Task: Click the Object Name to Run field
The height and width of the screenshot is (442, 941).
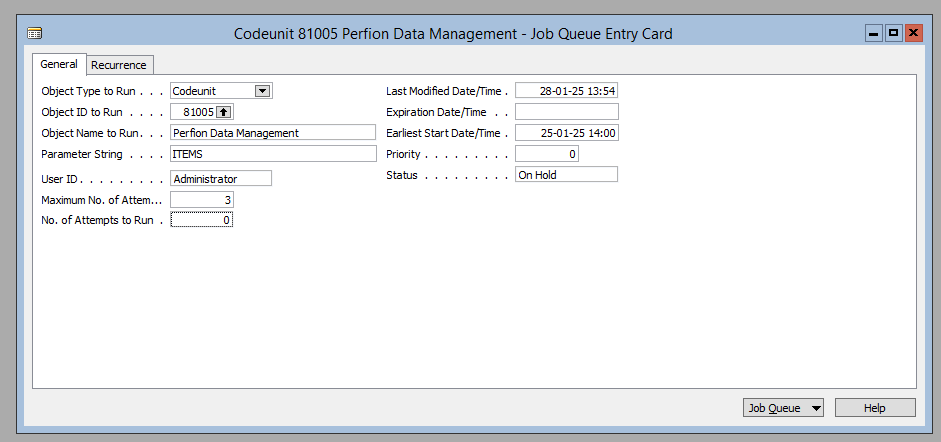Action: pos(273,133)
